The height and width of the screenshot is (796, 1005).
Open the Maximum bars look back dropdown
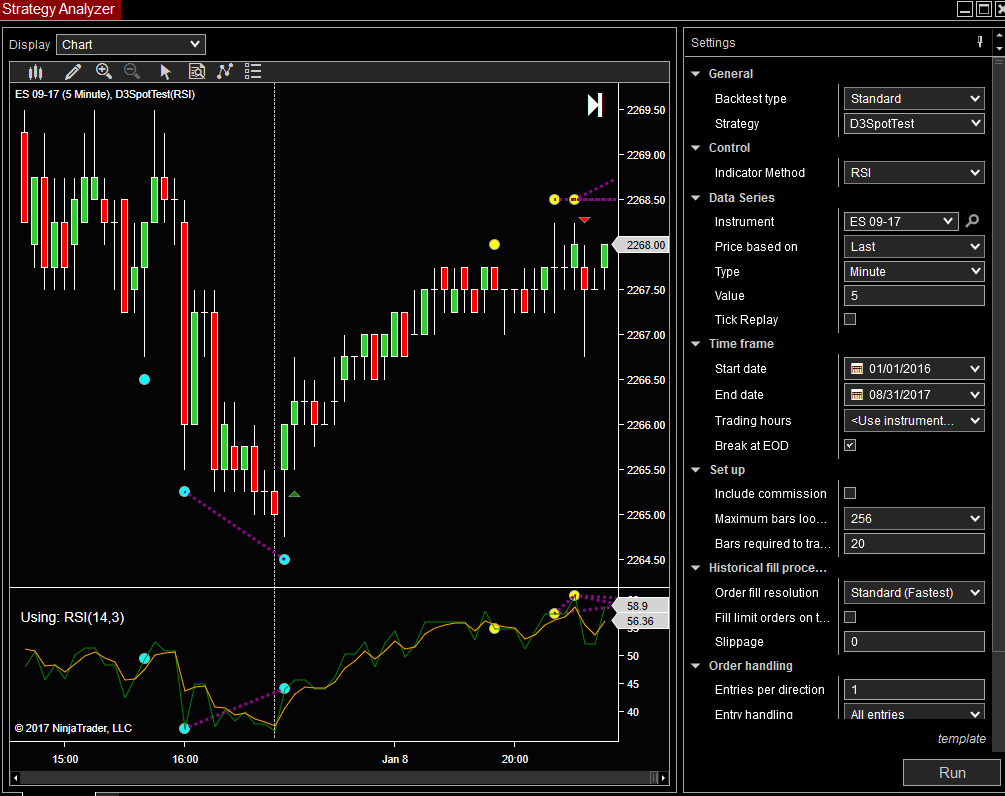(914, 518)
